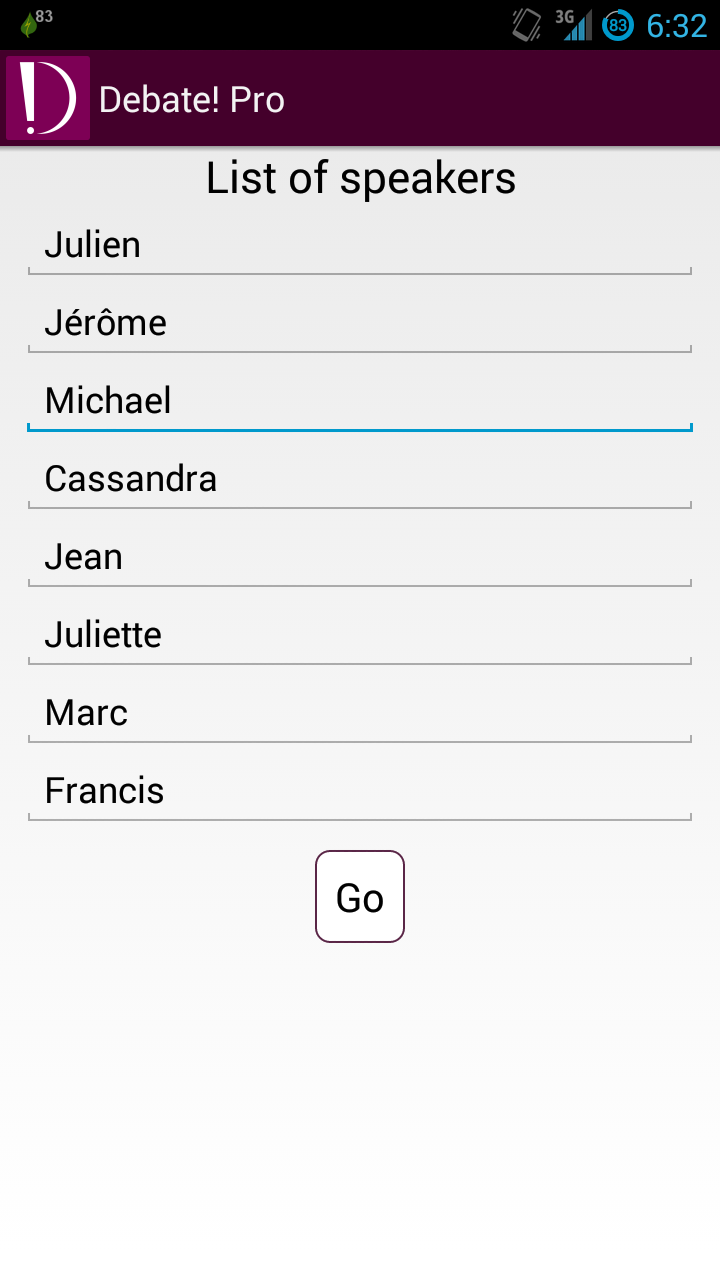Screen dimensions: 720x1280
Task: Click the Go button
Action: pos(360,897)
